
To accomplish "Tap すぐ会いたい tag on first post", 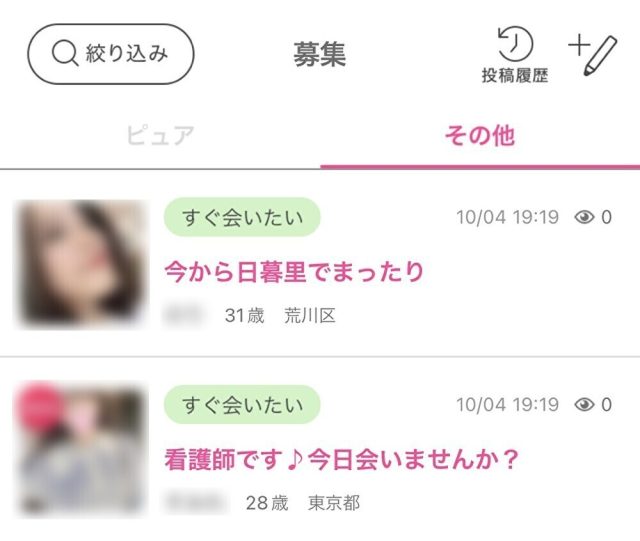I will [x=242, y=217].
